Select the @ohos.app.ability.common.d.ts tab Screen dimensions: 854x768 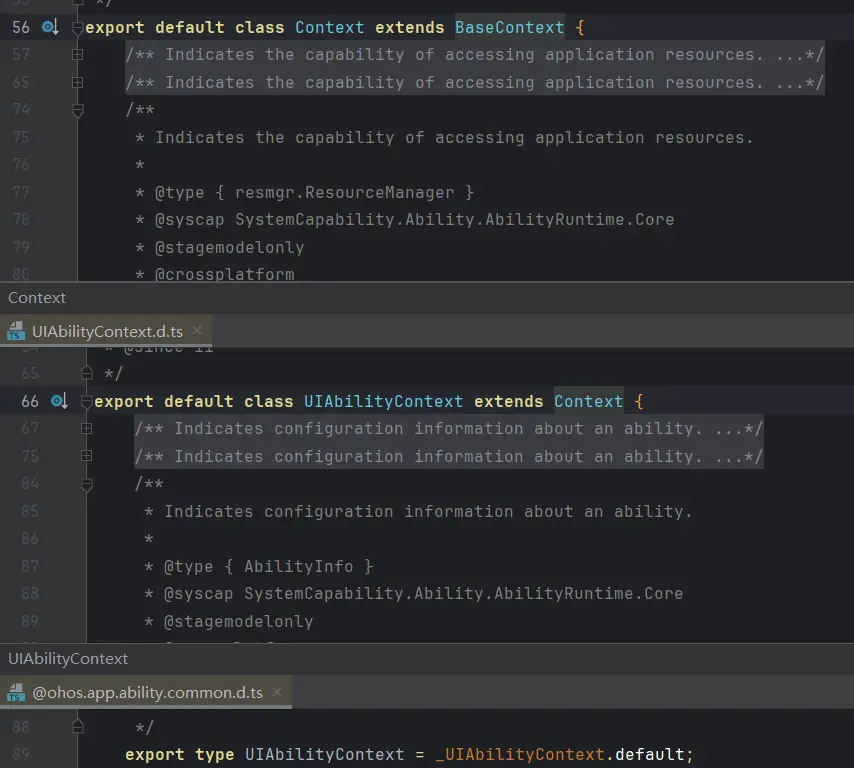click(147, 692)
